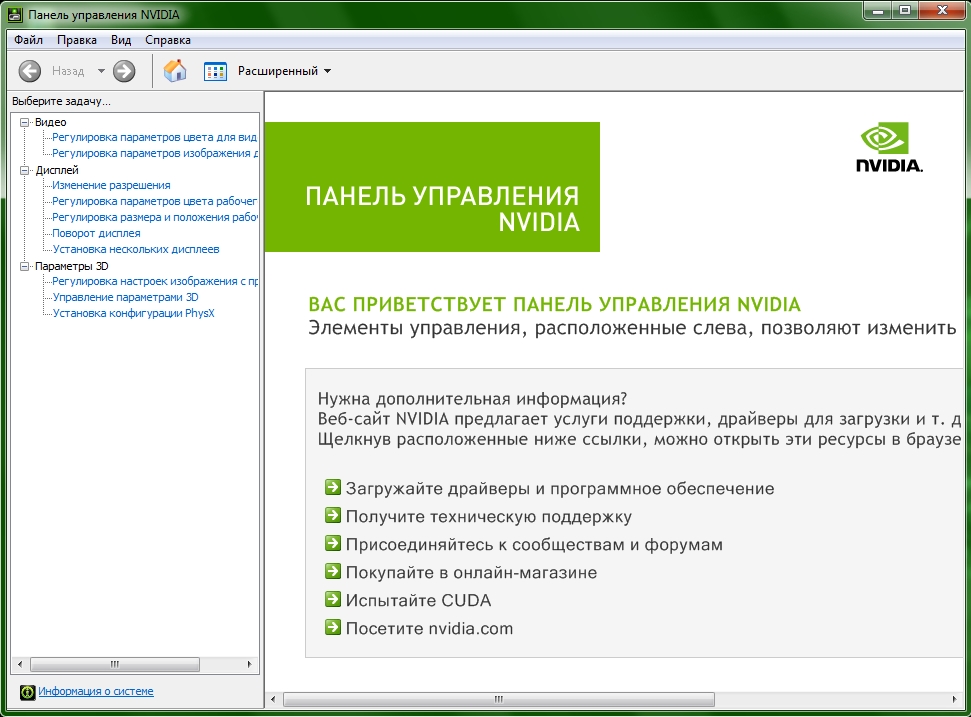Open the Справка menu
971x717 pixels.
pyautogui.click(x=167, y=40)
